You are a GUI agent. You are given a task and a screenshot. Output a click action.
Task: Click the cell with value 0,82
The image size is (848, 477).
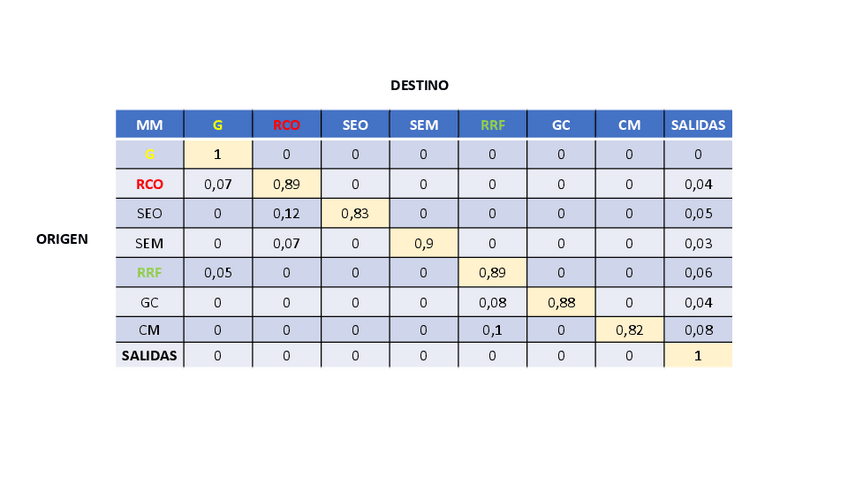click(629, 329)
